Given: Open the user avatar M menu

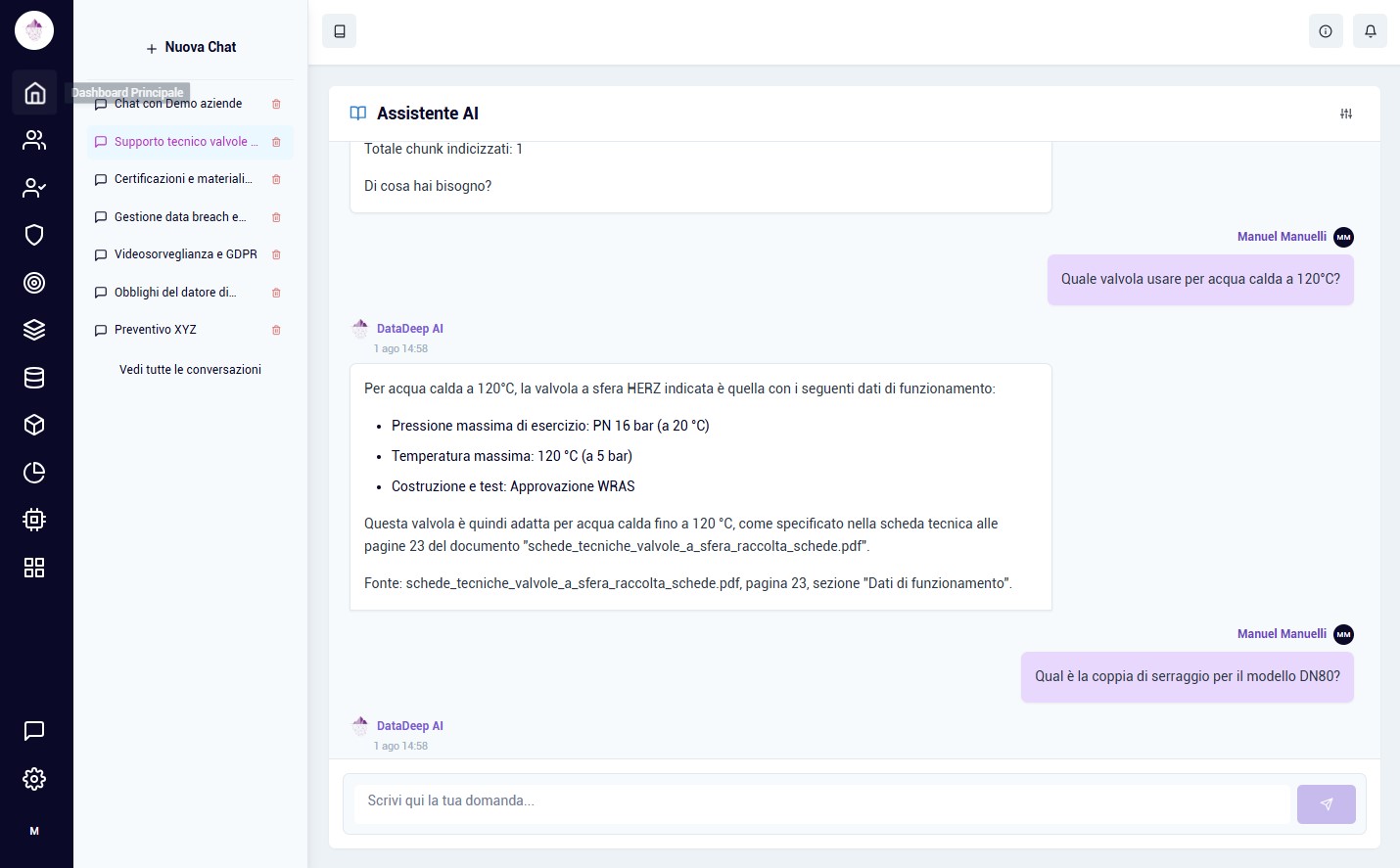Looking at the screenshot, I should point(34,831).
